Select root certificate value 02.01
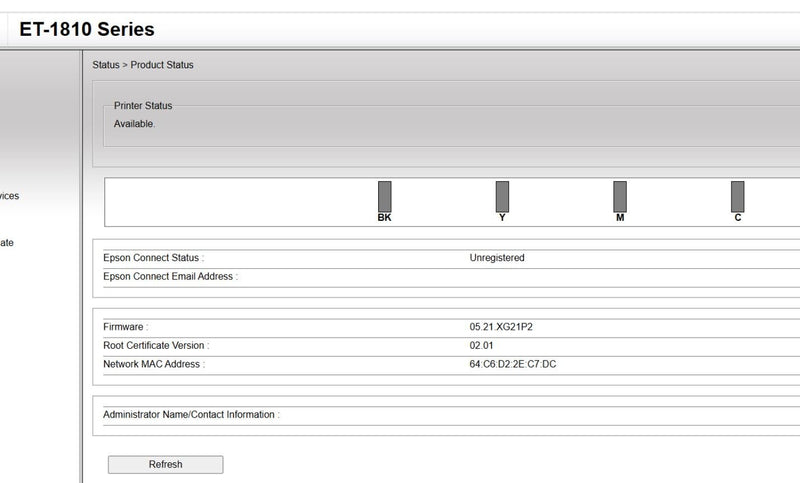800x483 pixels. 482,345
